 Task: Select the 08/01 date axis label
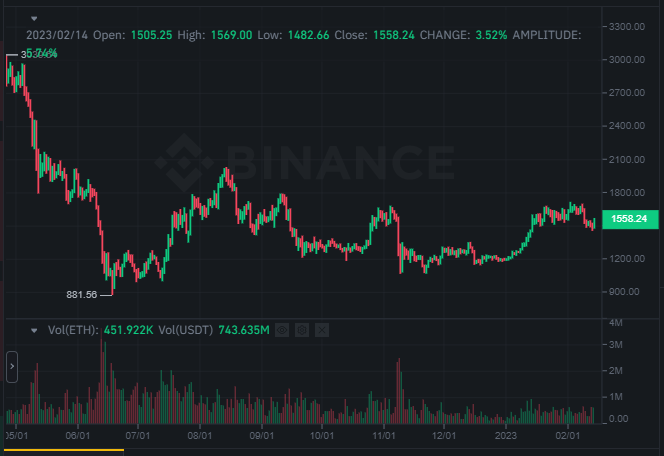coord(199,436)
